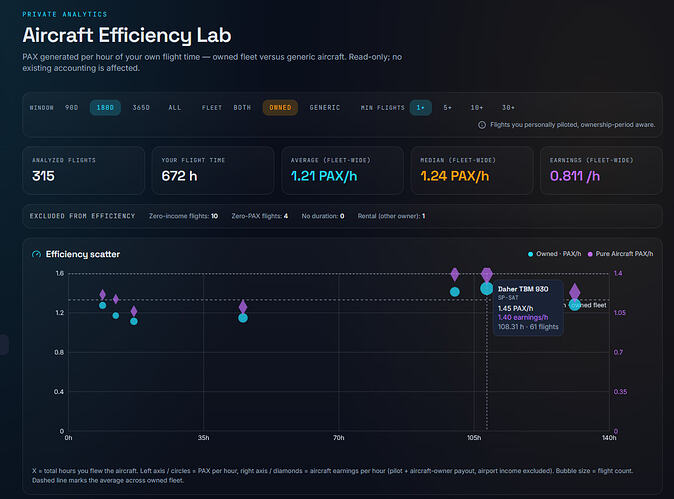Click the cyan bubble near 100h

point(455,292)
